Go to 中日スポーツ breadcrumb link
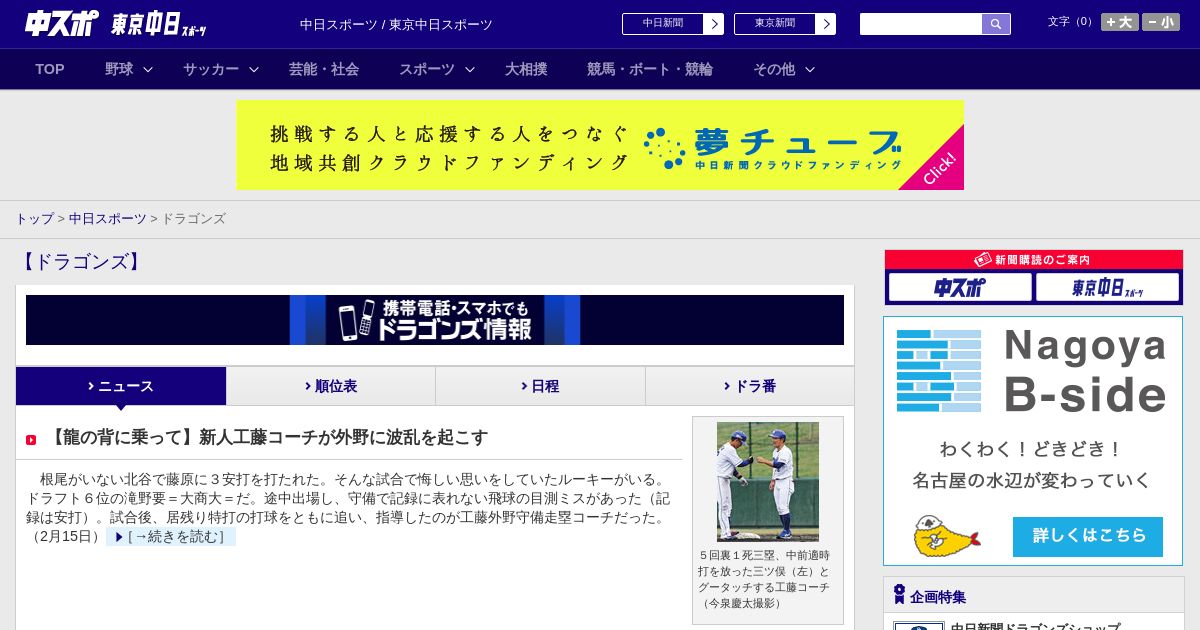Viewport: 1200px width, 630px height. 108,218
